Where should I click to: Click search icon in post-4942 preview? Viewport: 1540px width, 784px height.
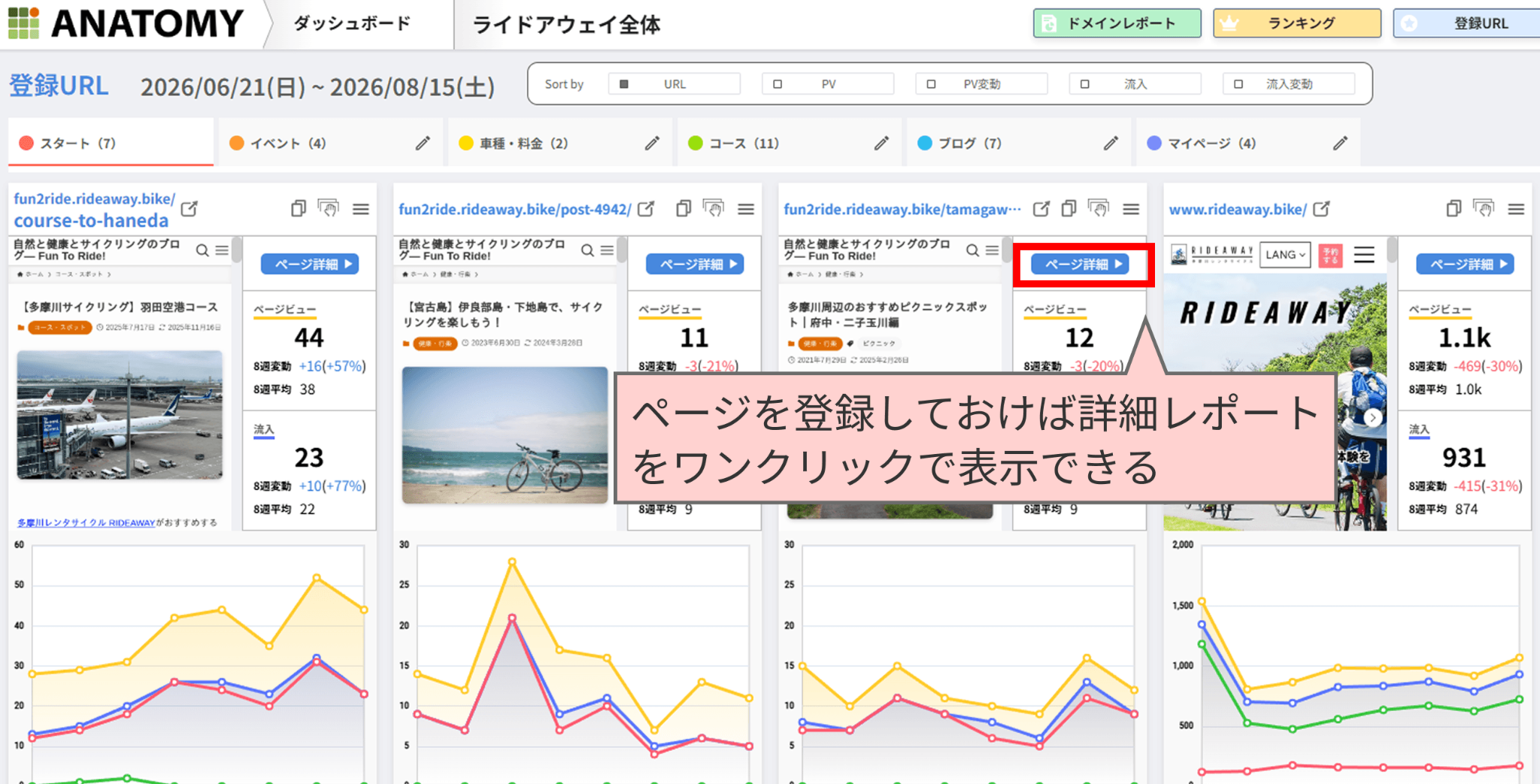coord(587,250)
